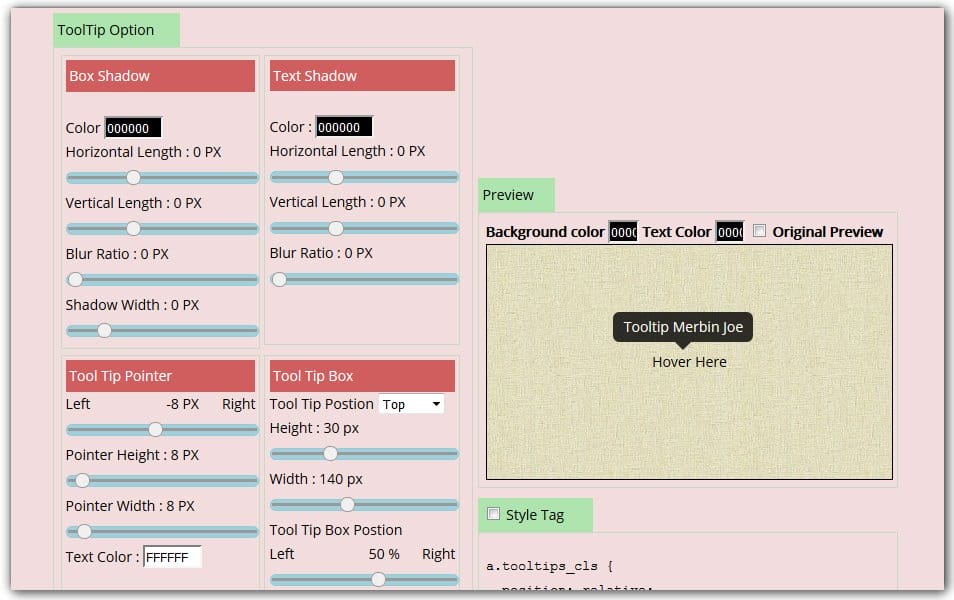Toggle the Style Tag checkbox
This screenshot has width=954, height=600.
click(x=493, y=513)
